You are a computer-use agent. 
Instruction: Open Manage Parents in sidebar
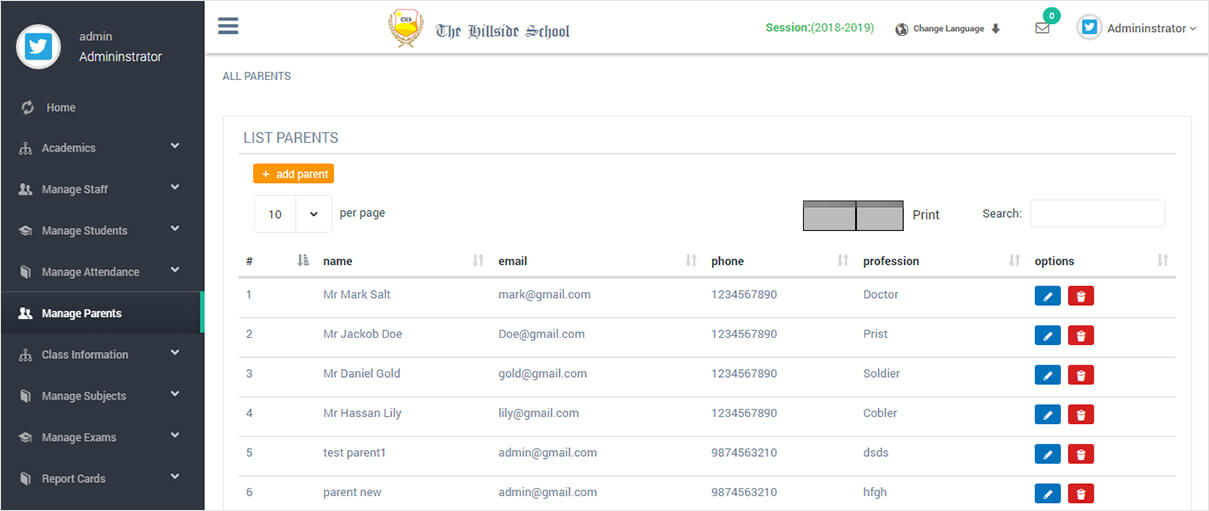(x=82, y=313)
